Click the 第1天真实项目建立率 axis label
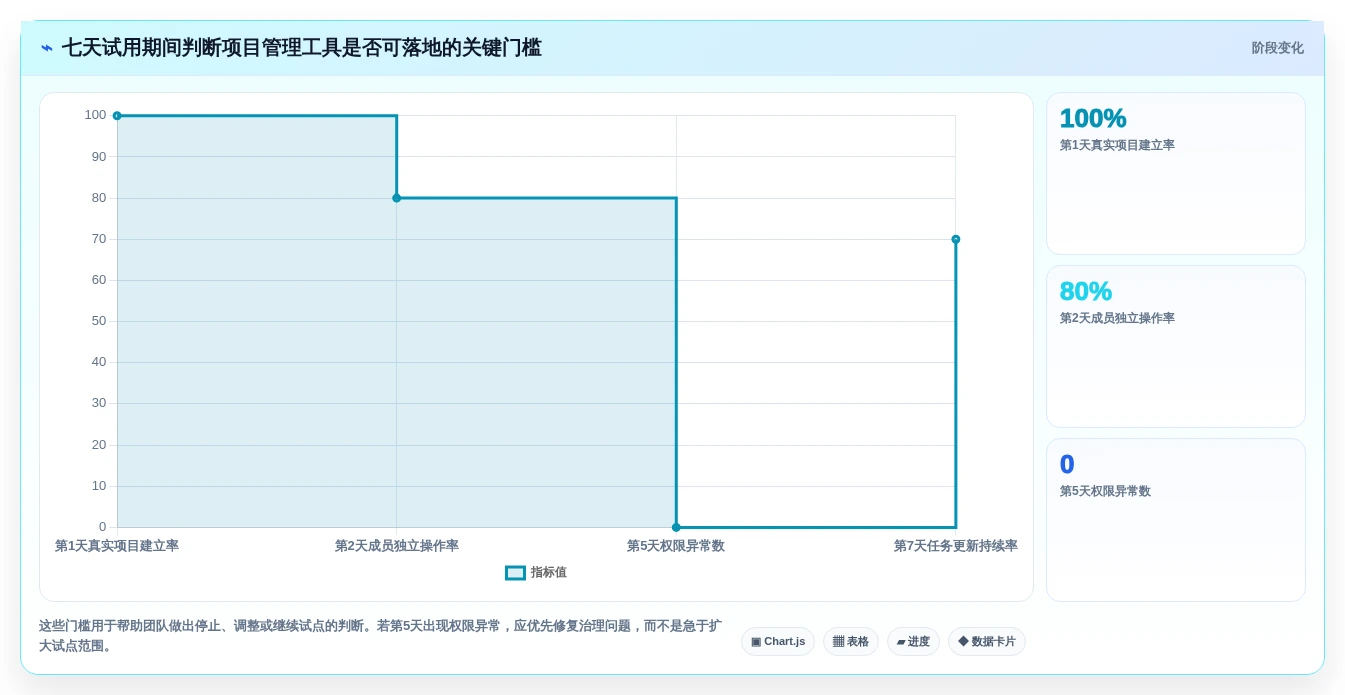This screenshot has width=1345, height=695. coord(117,546)
